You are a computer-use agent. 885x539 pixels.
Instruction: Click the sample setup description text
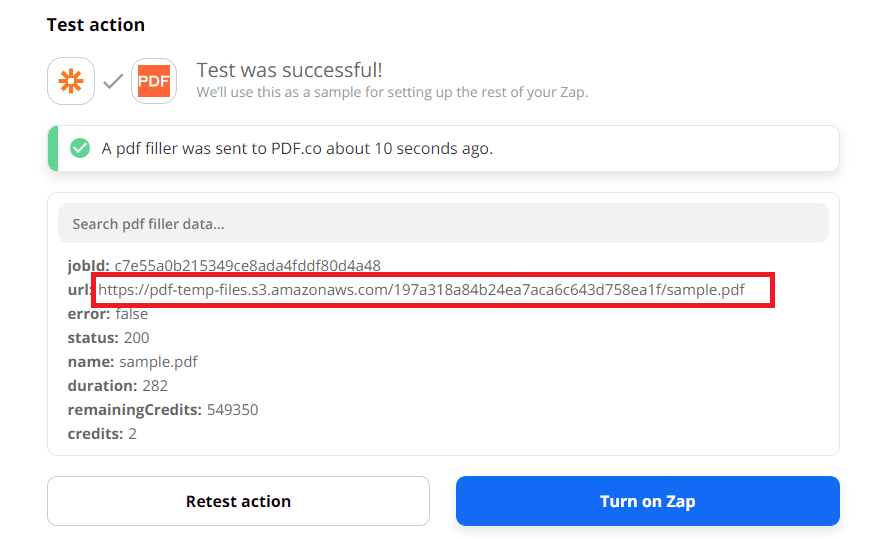coord(392,92)
